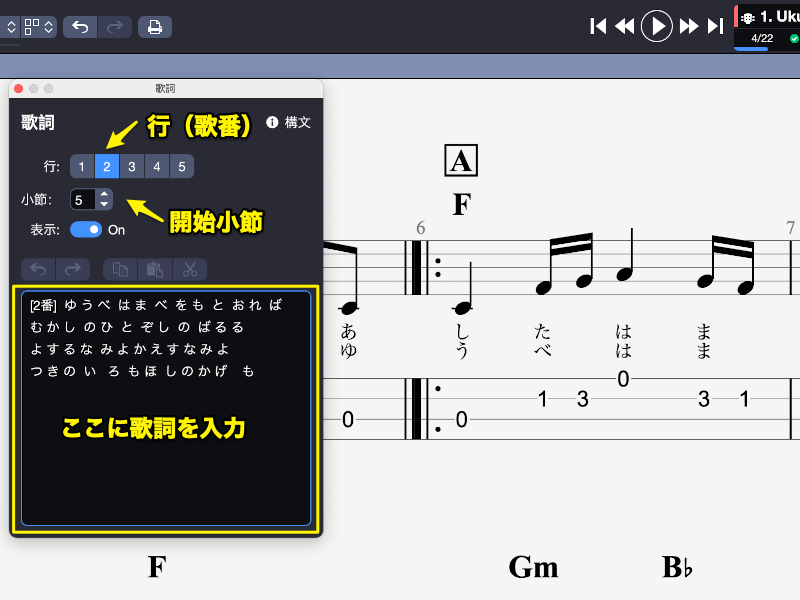Click the Undo arrow in main toolbar
Image resolution: width=800 pixels, height=600 pixels.
pyautogui.click(x=80, y=27)
